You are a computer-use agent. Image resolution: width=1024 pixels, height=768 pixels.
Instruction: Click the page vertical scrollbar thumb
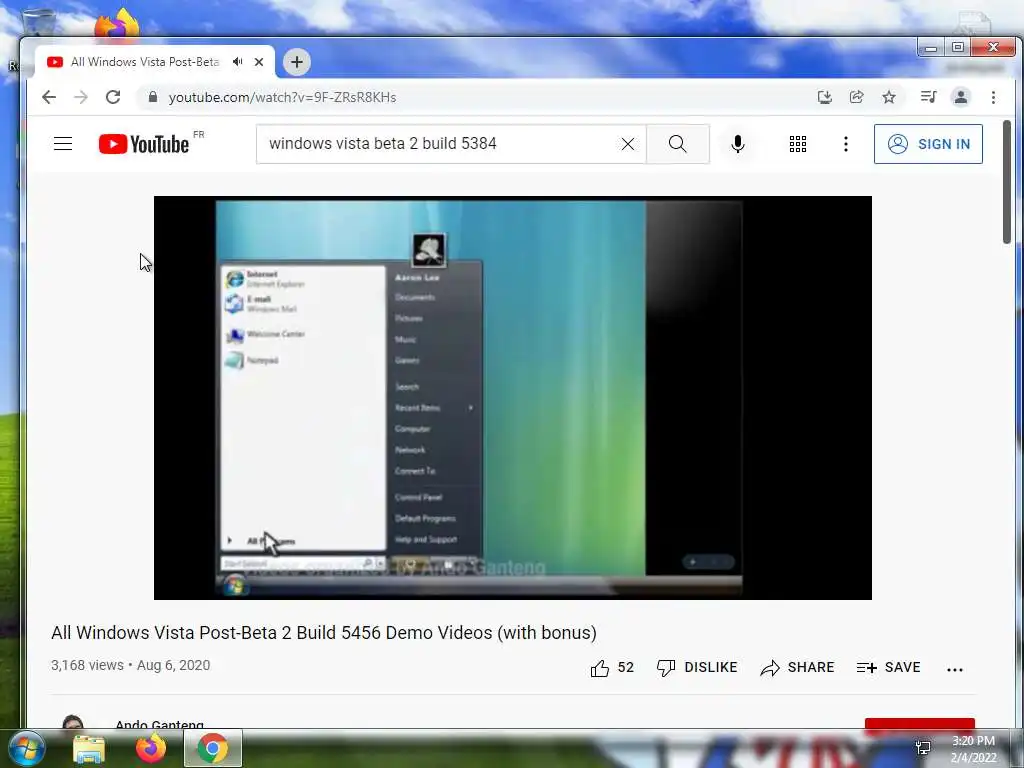point(1006,183)
